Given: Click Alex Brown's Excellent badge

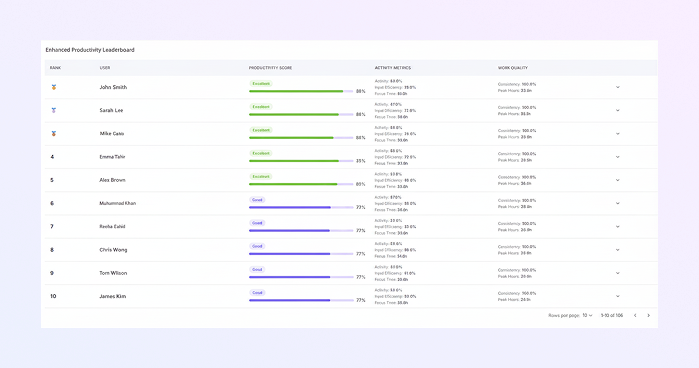Looking at the screenshot, I should coord(261,176).
